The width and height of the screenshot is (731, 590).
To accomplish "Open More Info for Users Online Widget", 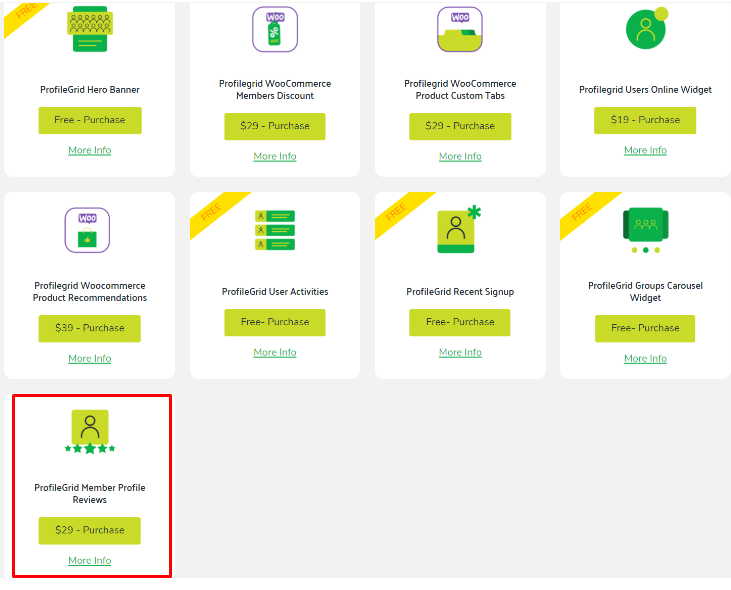I will [646, 150].
